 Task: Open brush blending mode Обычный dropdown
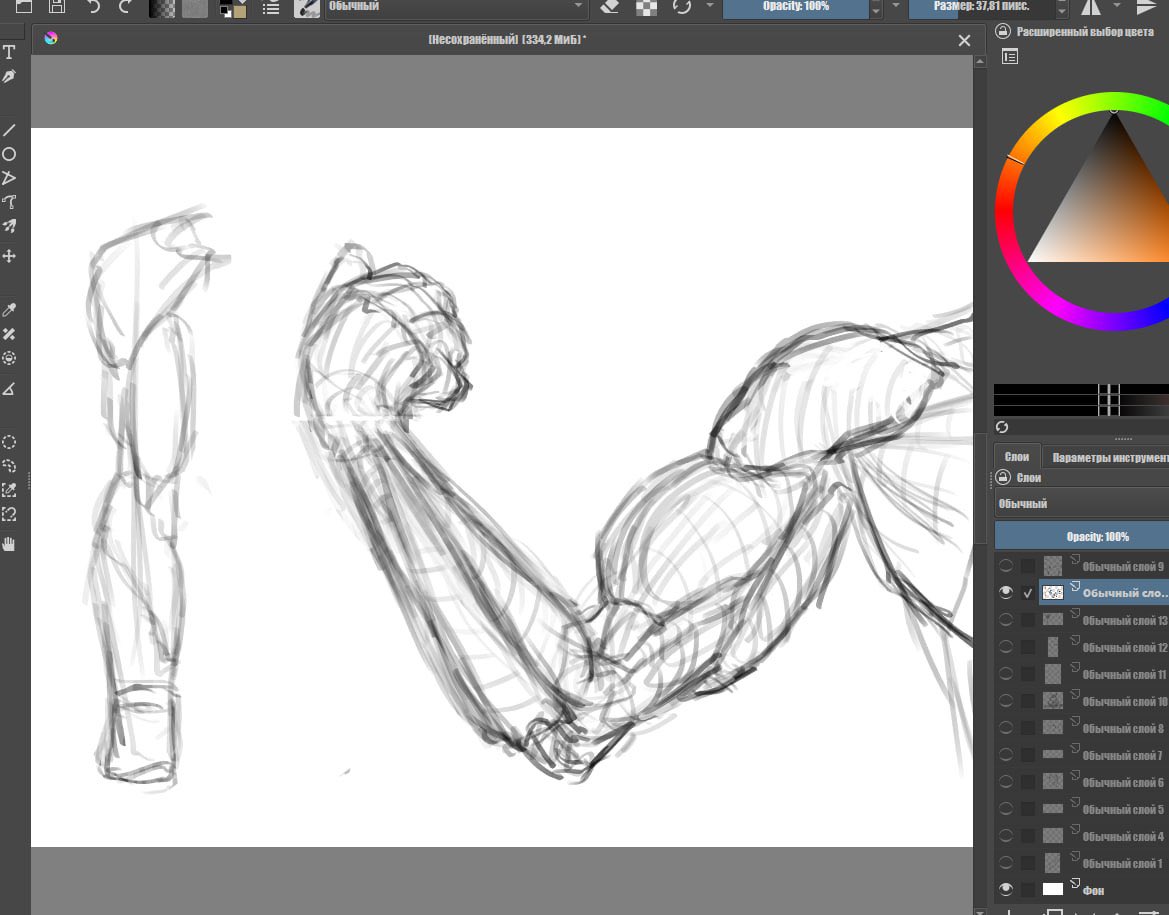coord(456,7)
